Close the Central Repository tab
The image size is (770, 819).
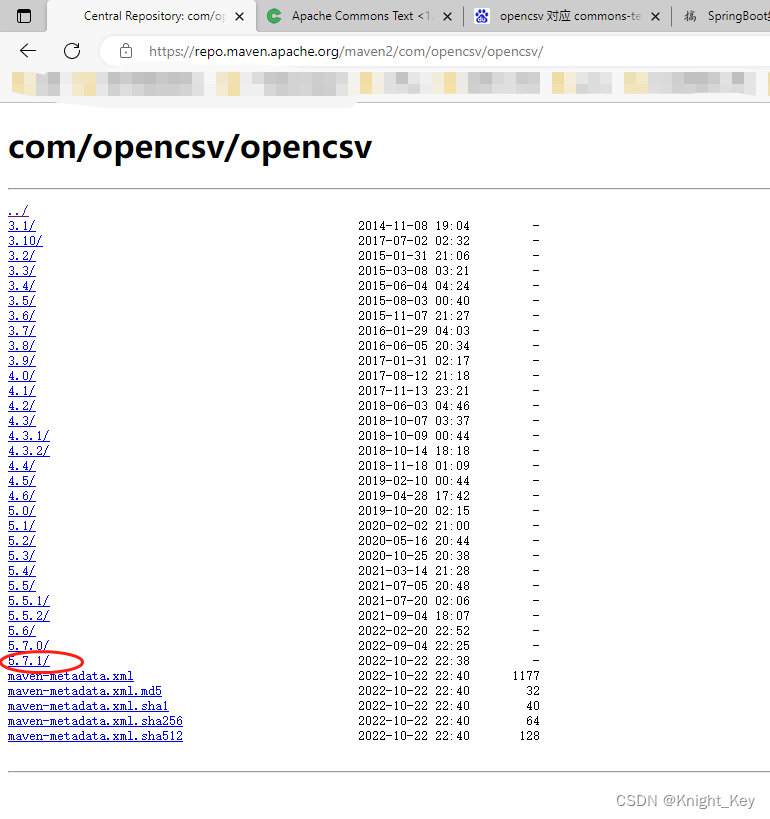point(239,17)
